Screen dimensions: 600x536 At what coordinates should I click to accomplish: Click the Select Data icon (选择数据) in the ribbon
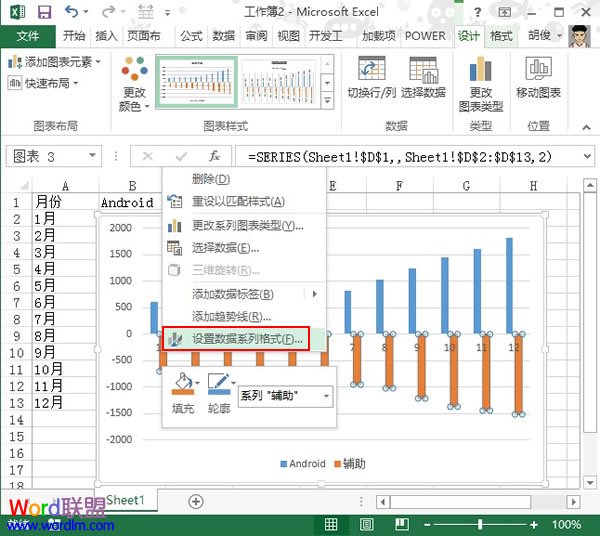point(423,70)
